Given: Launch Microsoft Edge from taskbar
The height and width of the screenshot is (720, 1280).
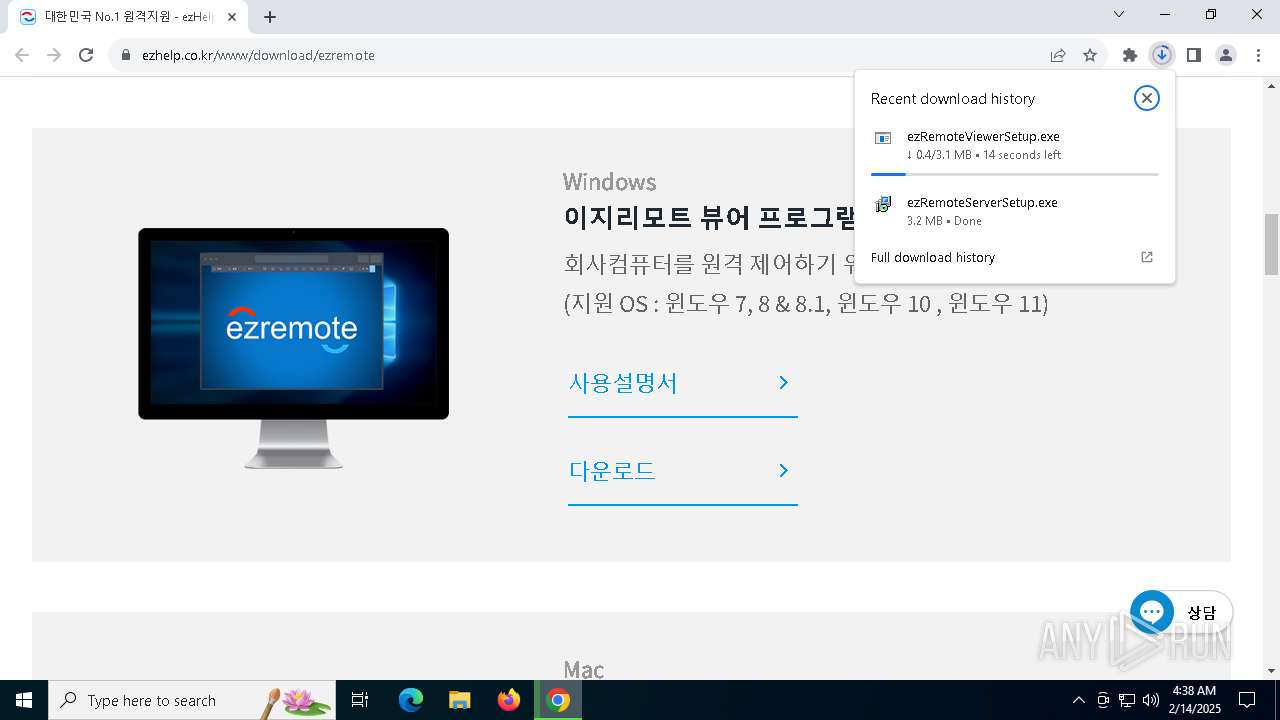Looking at the screenshot, I should 411,700.
